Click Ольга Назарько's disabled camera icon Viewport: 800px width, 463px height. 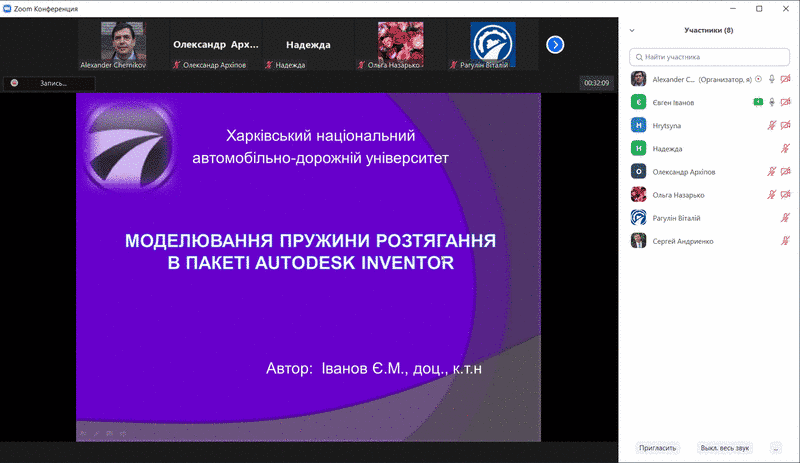click(x=785, y=194)
